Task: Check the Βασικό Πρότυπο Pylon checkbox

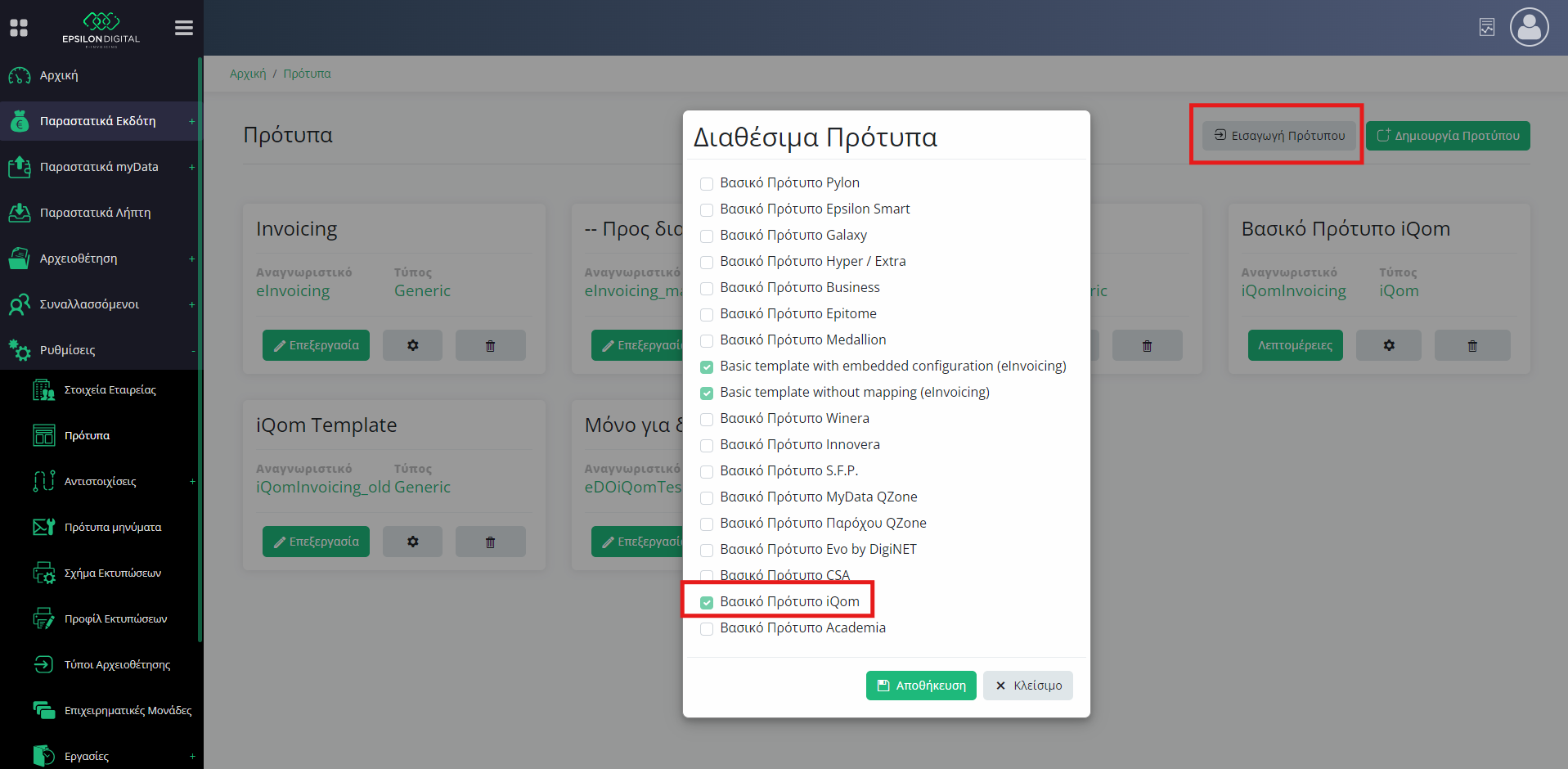Action: coord(707,183)
